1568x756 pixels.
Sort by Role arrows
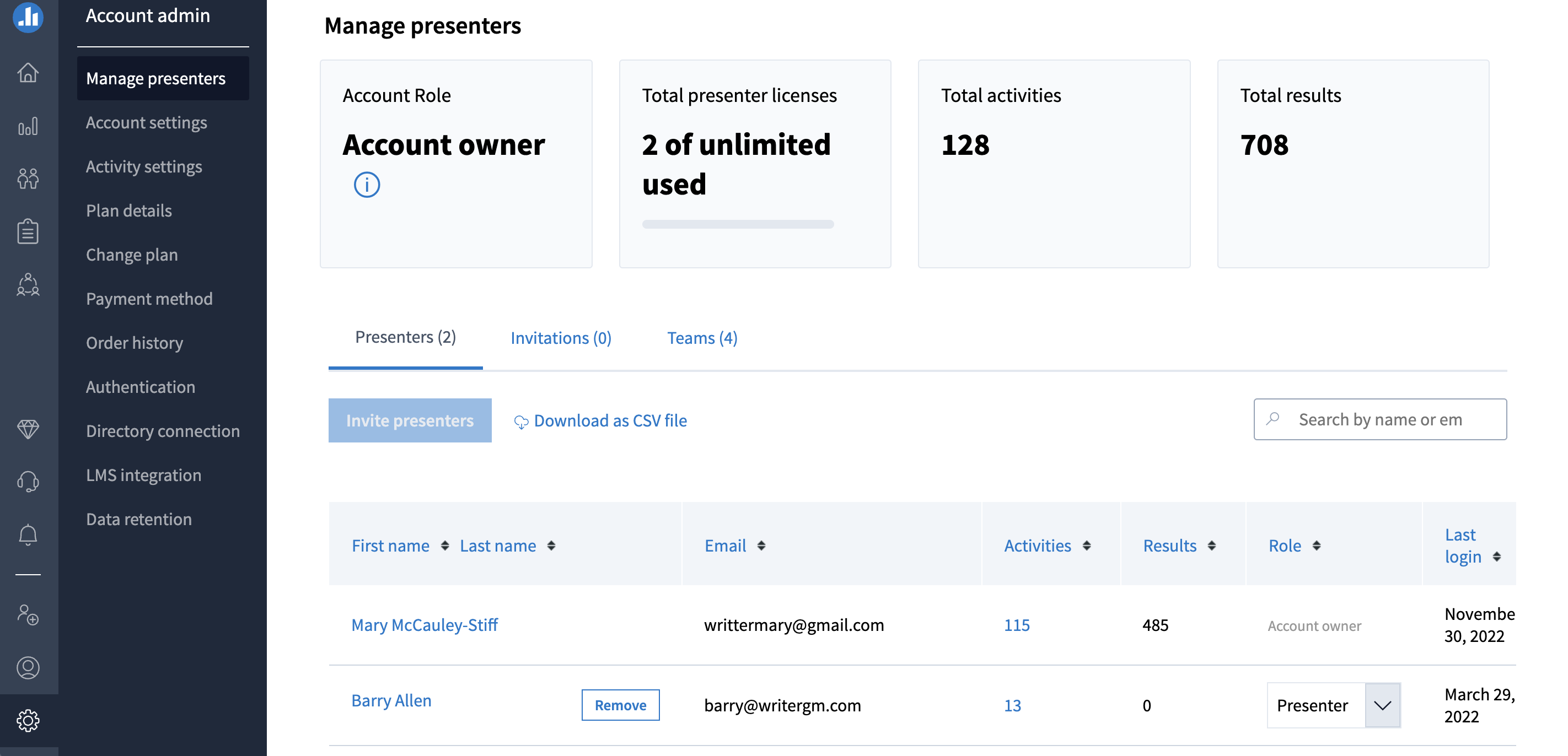pyautogui.click(x=1317, y=546)
